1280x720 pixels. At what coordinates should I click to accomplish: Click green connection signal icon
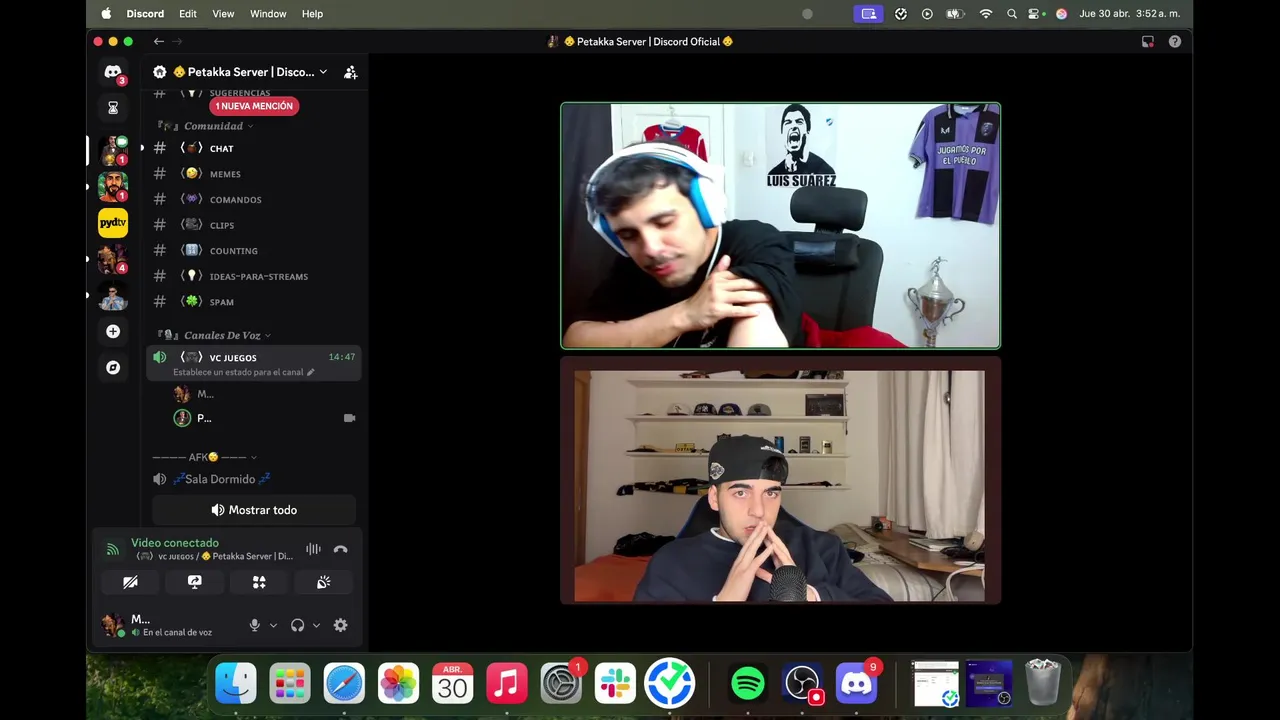pyautogui.click(x=113, y=549)
